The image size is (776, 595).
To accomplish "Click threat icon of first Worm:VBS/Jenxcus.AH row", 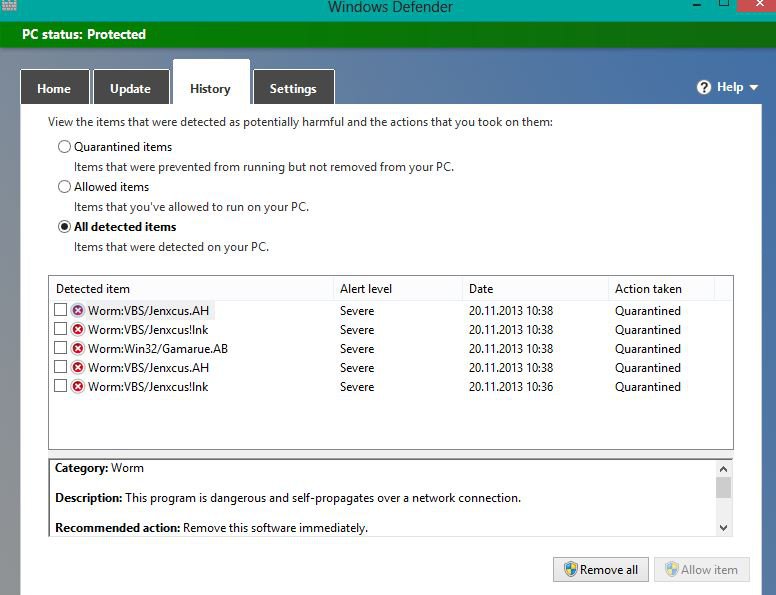I will [78, 311].
